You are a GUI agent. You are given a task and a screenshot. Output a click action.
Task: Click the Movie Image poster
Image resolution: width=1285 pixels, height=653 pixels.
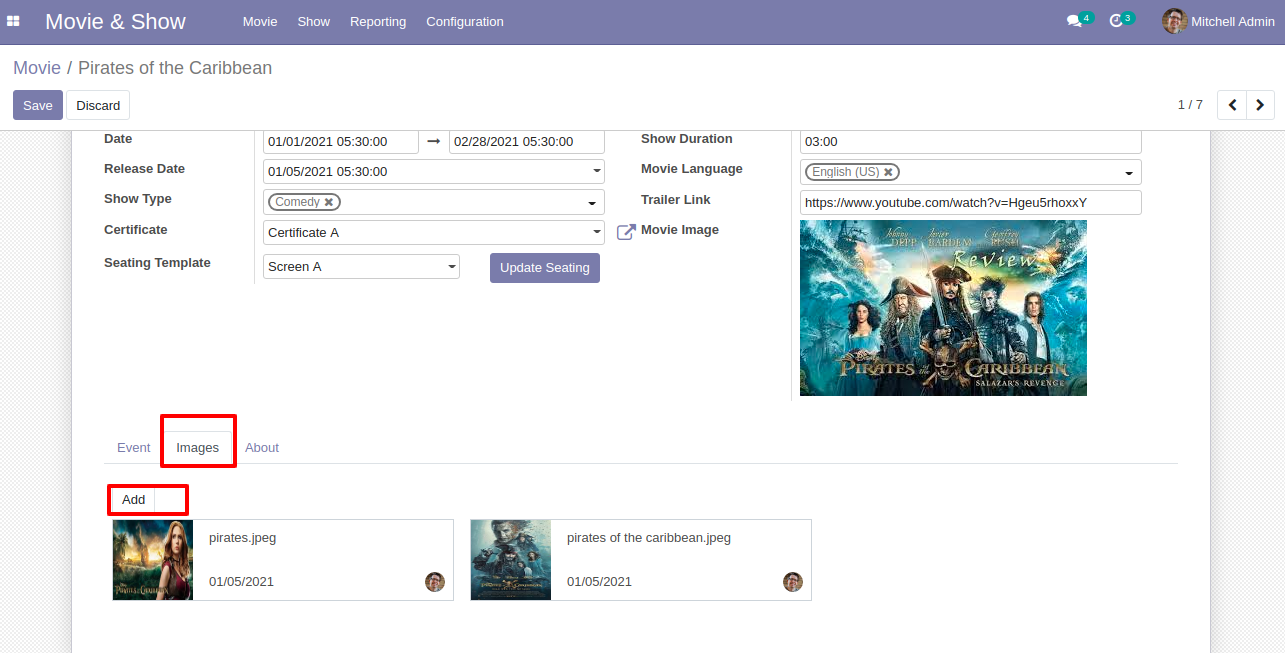click(x=943, y=308)
